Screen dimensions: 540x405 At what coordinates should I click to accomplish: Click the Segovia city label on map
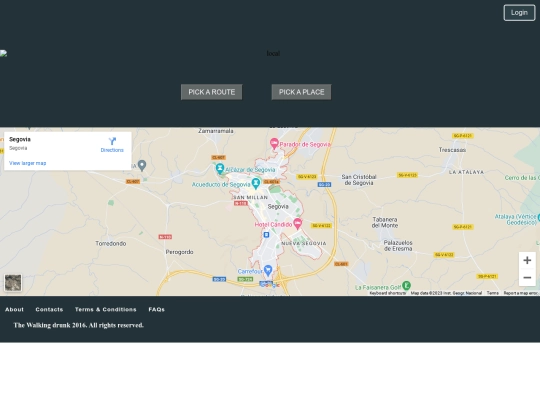pos(278,207)
